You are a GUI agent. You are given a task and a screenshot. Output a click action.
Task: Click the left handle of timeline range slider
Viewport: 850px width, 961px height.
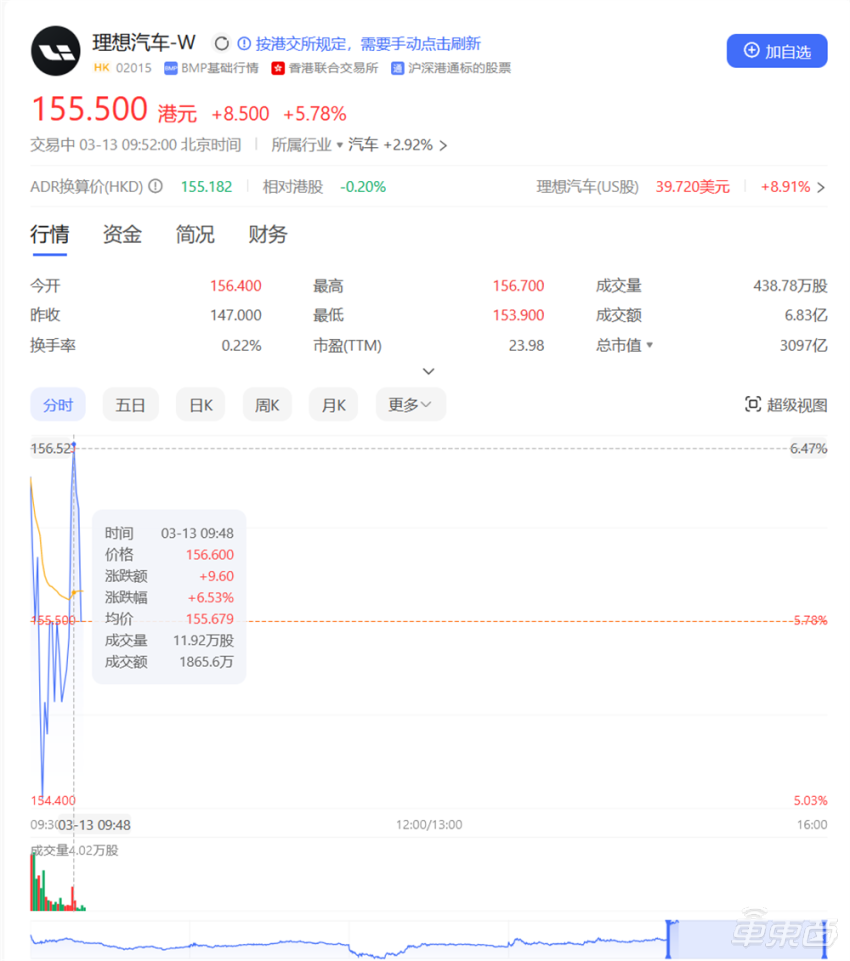pos(669,938)
